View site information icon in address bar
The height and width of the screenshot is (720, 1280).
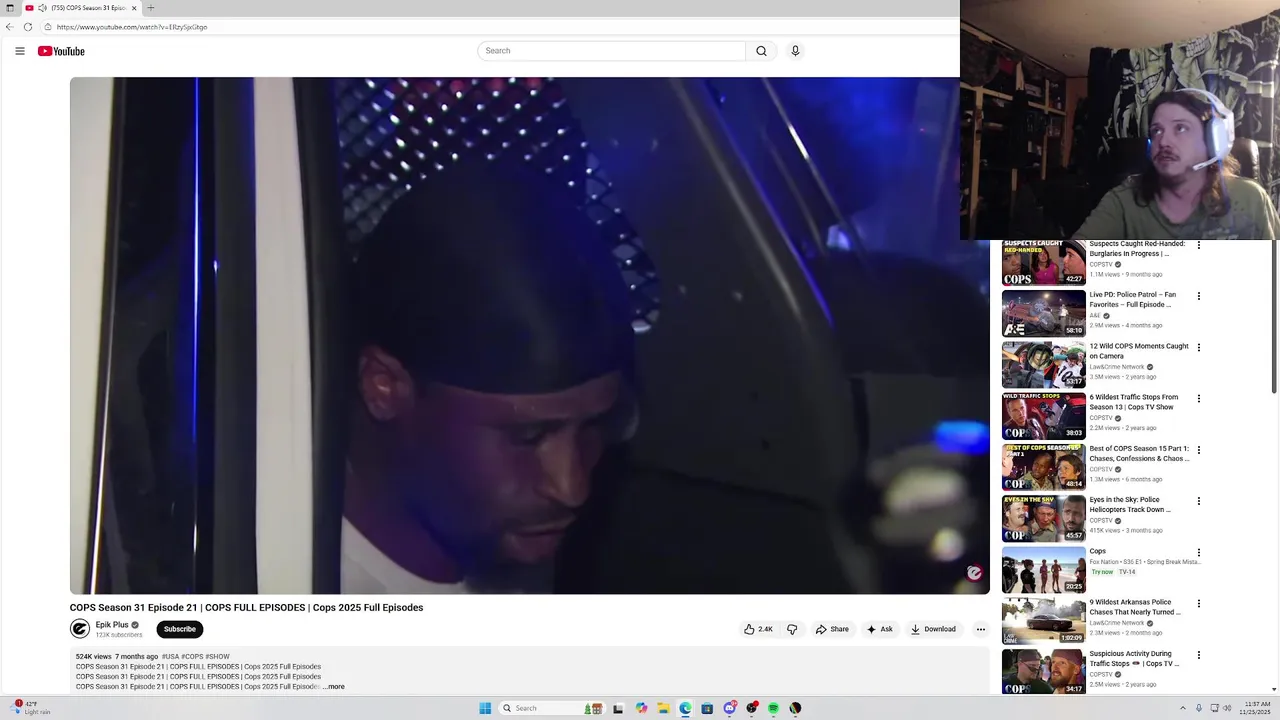[x=47, y=27]
